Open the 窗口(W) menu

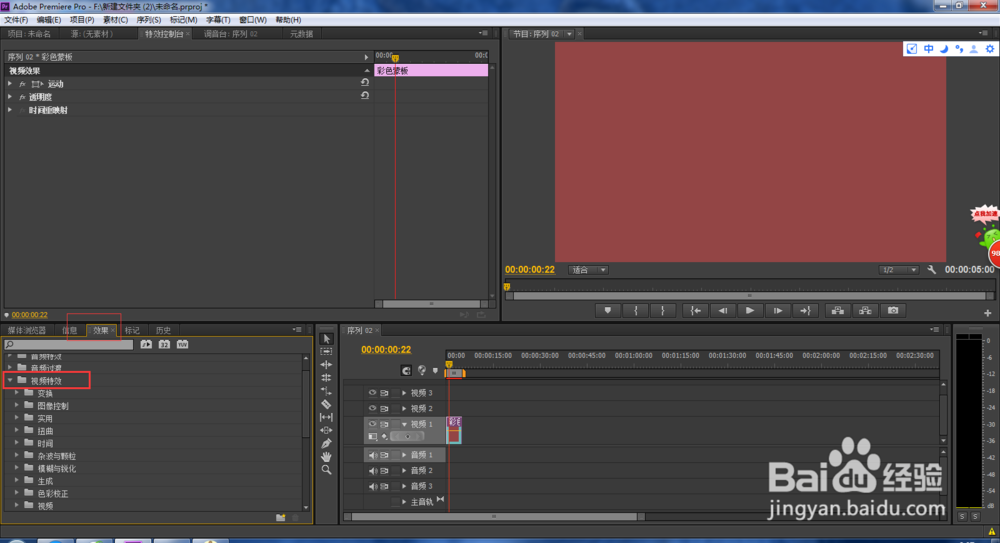click(253, 20)
